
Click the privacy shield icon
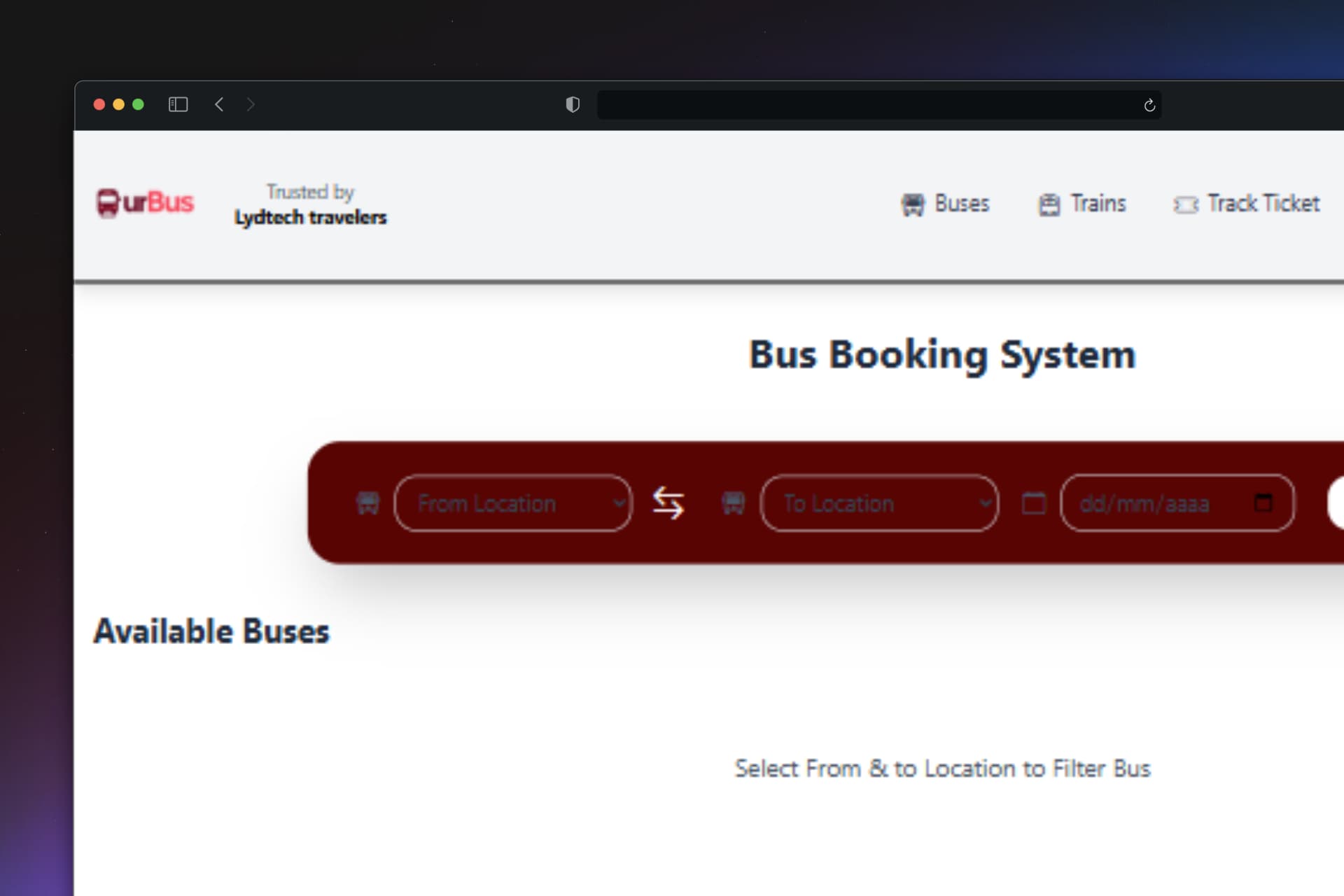tap(573, 104)
